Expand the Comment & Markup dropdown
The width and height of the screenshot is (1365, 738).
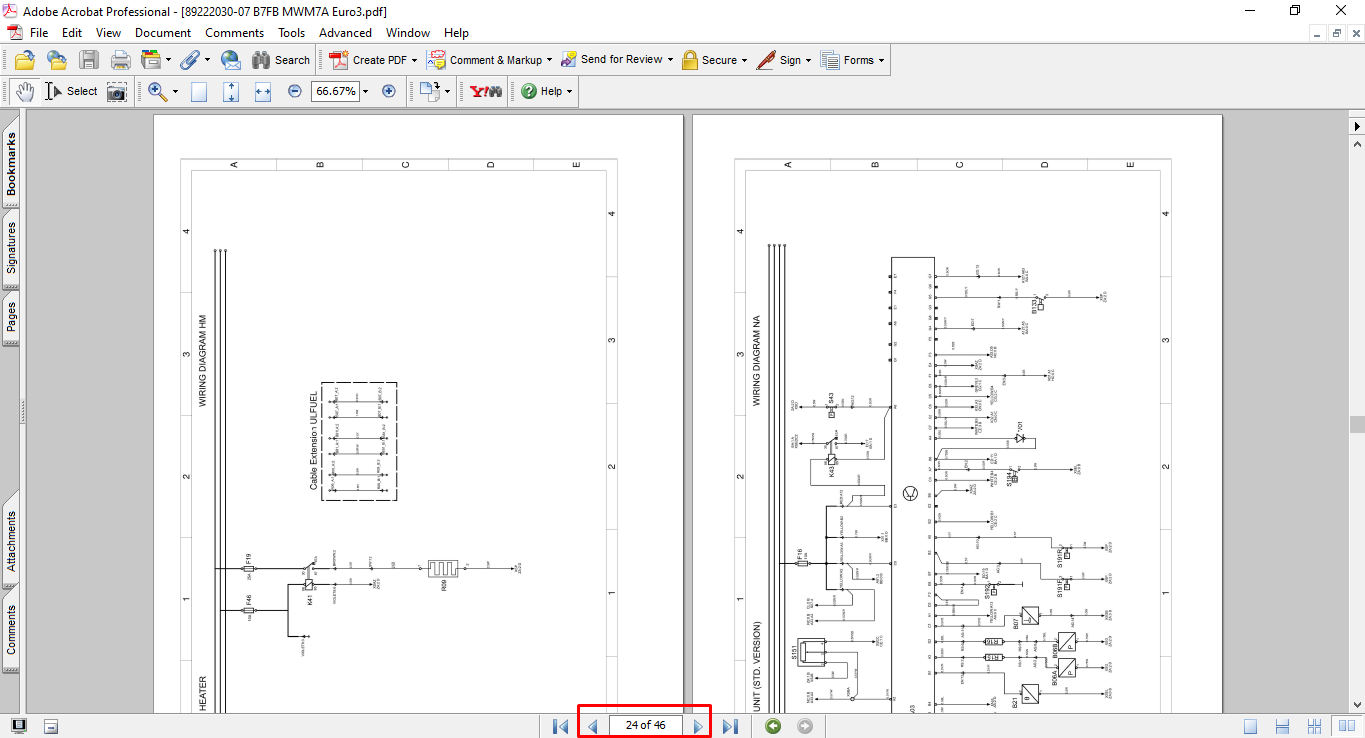coord(549,60)
